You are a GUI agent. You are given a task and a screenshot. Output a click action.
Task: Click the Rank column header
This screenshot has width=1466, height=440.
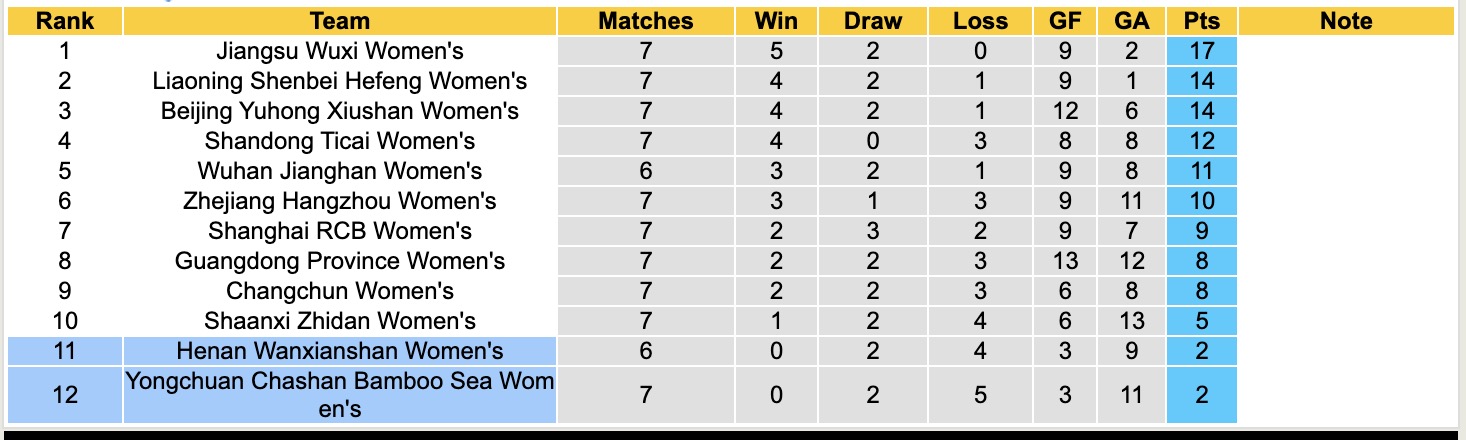tap(64, 21)
